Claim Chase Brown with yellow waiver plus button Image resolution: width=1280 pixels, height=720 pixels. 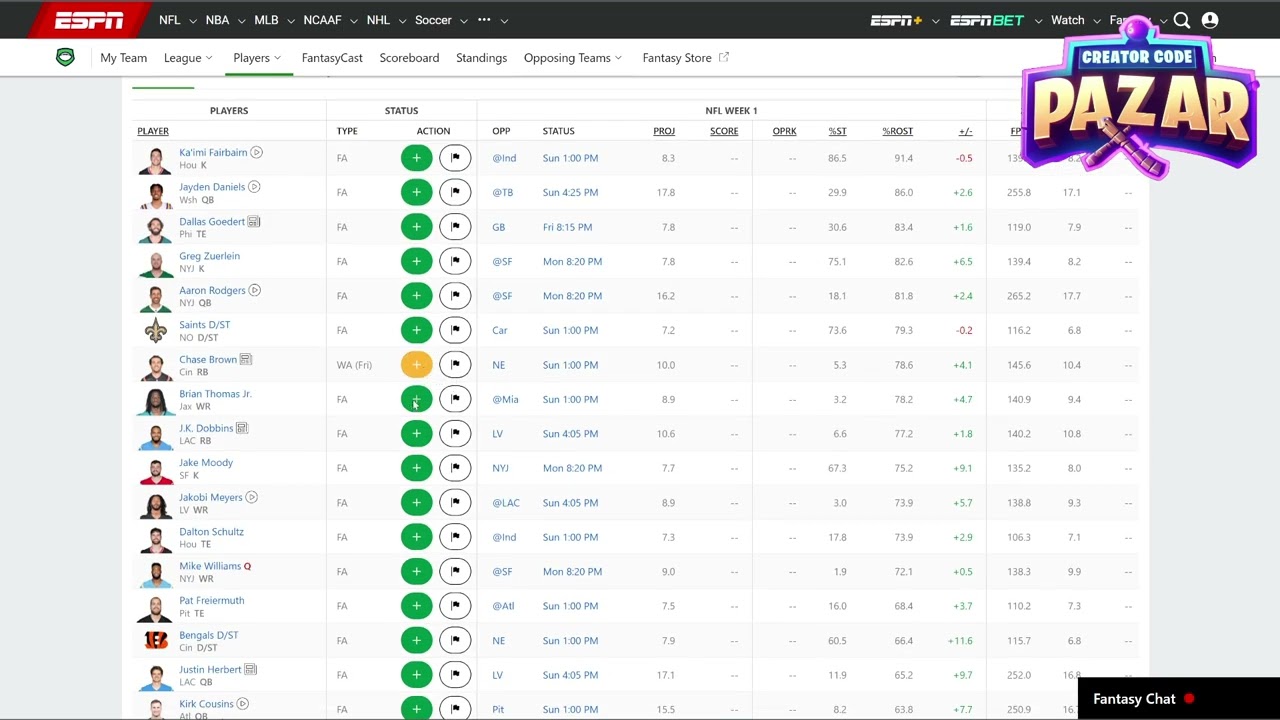[x=416, y=365]
